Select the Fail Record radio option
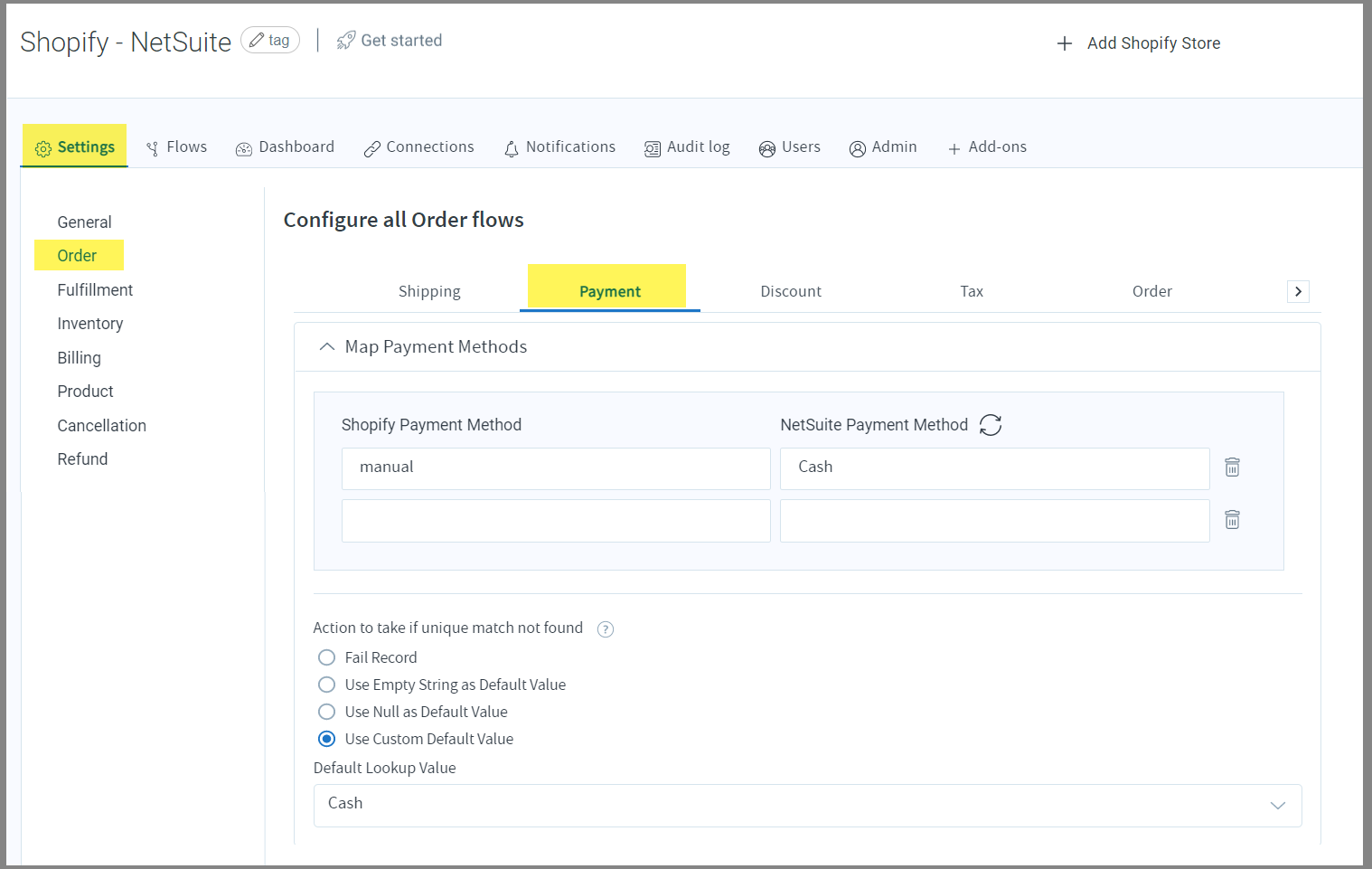The image size is (1372, 869). [x=326, y=657]
